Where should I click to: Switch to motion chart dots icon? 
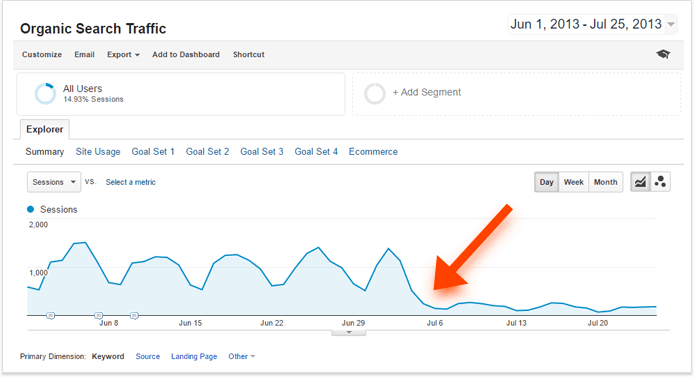click(x=660, y=182)
